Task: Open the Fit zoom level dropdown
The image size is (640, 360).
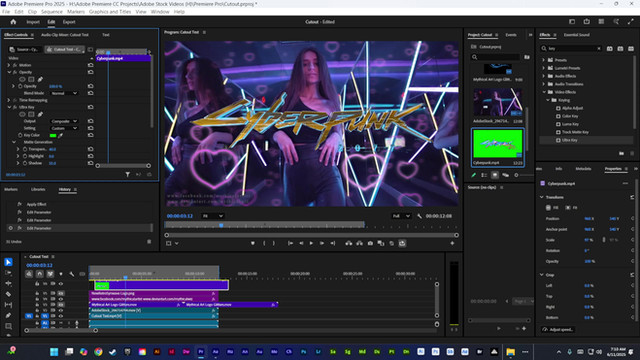Action: (213, 216)
